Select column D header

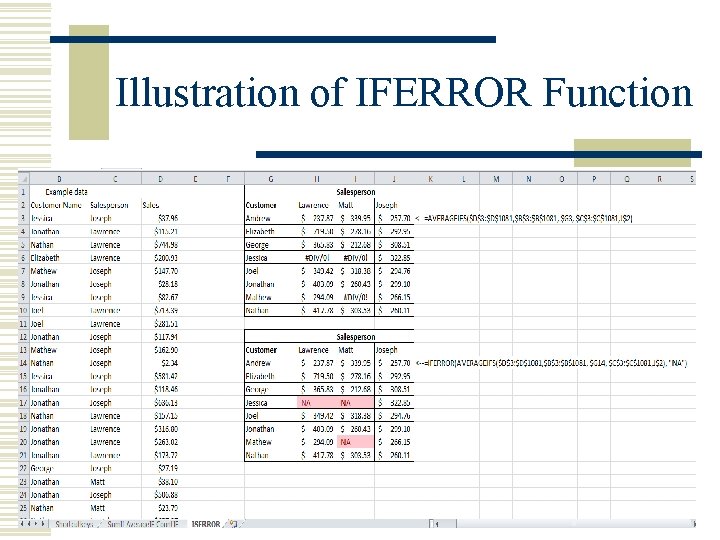point(160,179)
